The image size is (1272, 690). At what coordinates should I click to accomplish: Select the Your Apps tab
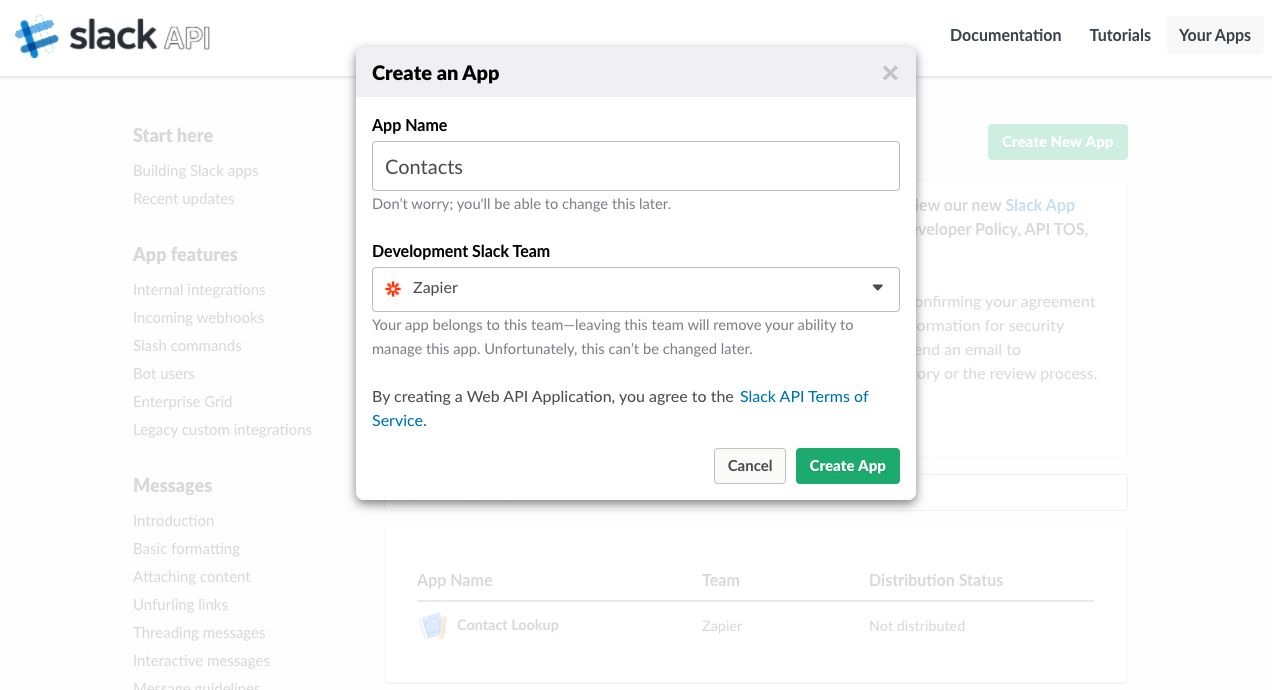(1214, 35)
